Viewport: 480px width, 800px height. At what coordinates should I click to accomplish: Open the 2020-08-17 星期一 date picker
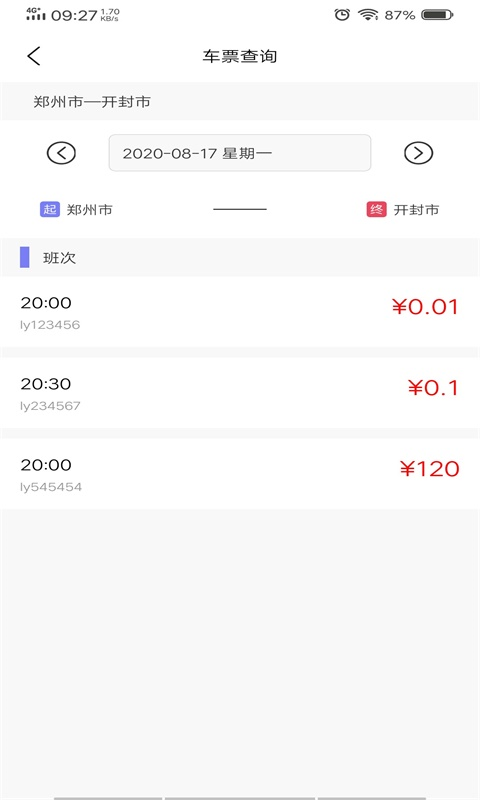tap(240, 153)
